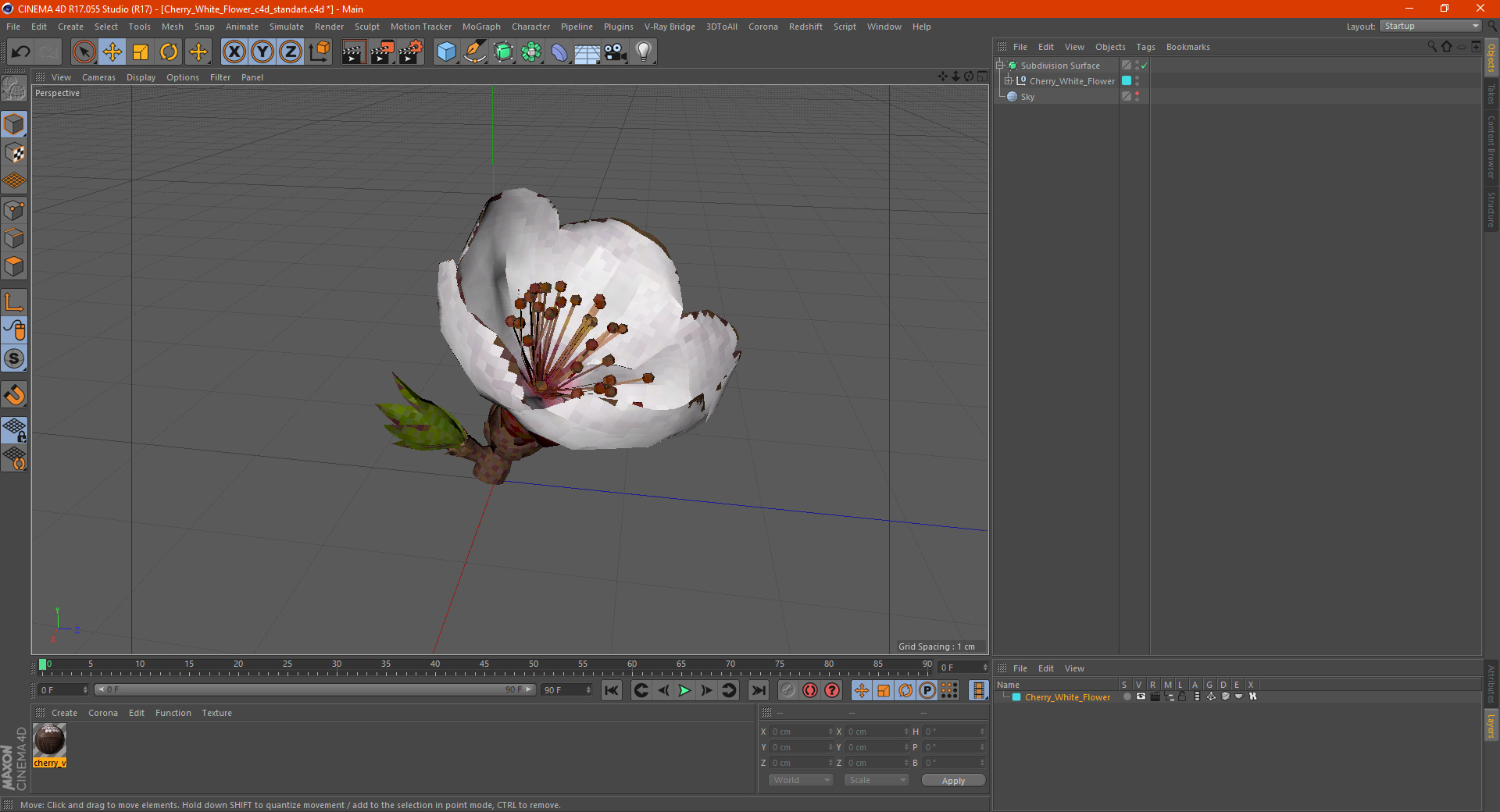This screenshot has width=1500, height=812.
Task: Add a light object
Action: tap(644, 52)
